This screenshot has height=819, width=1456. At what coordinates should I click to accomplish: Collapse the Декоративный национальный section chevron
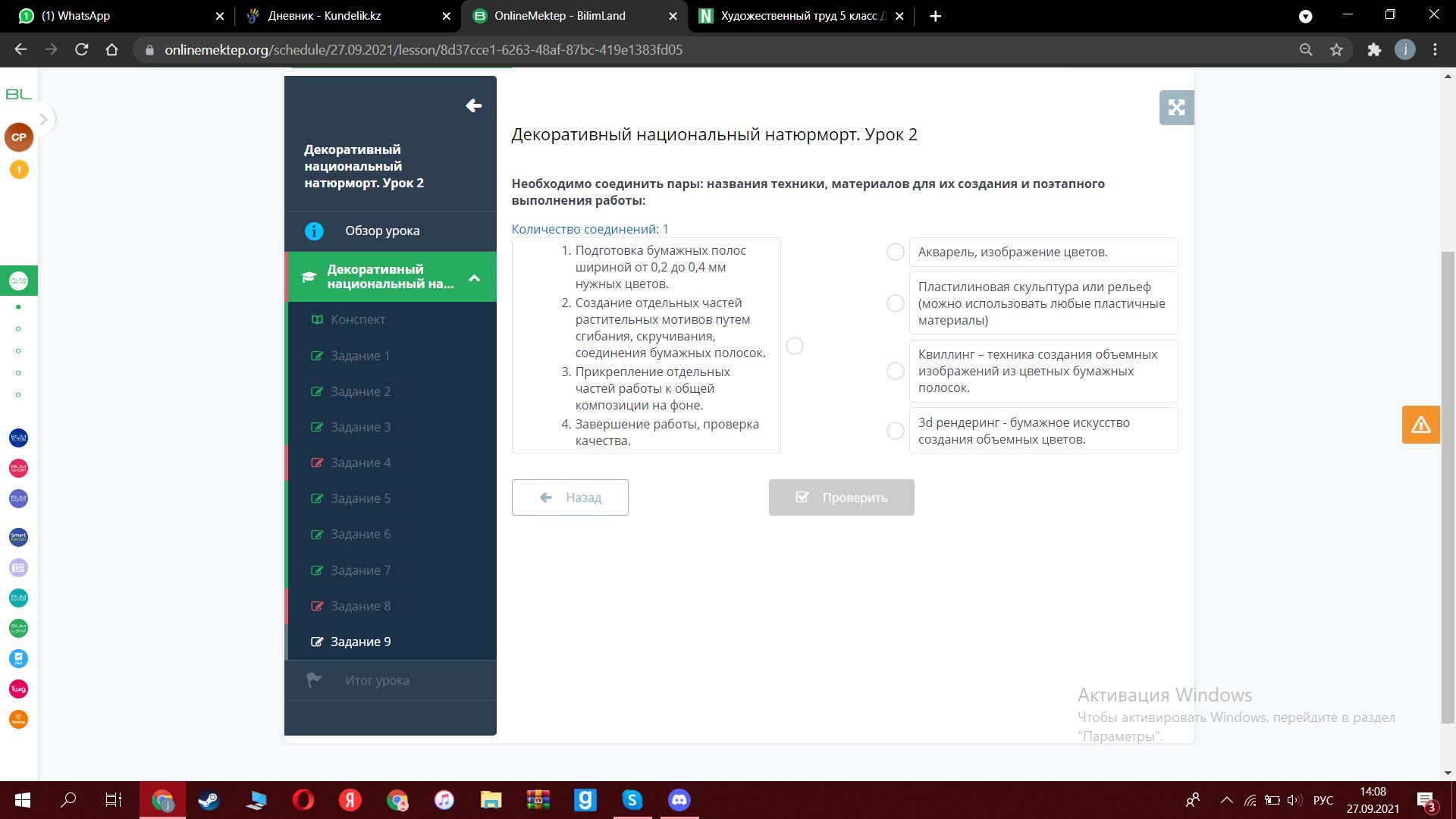click(x=474, y=278)
